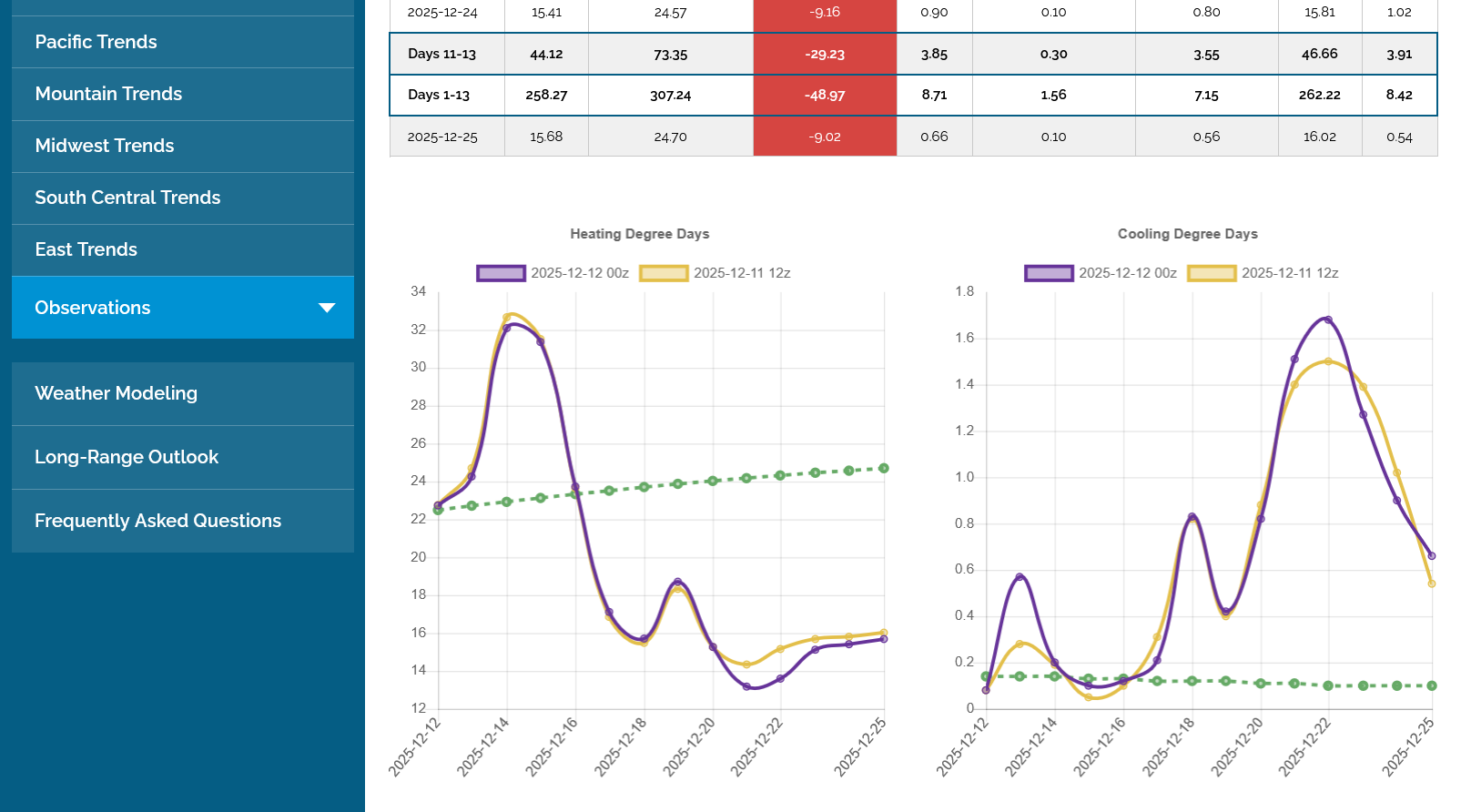Expand the Observations dropdown arrow

pyautogui.click(x=327, y=308)
